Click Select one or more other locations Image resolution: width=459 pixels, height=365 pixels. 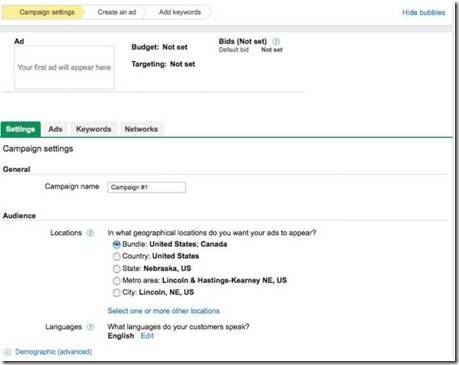coord(164,311)
